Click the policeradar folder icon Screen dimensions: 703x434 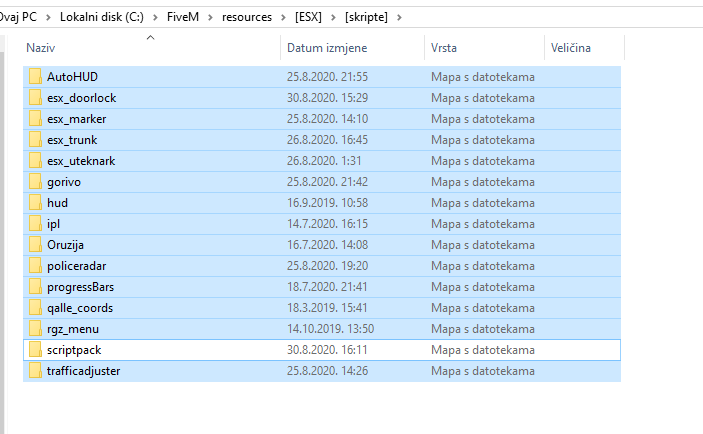click(35, 266)
